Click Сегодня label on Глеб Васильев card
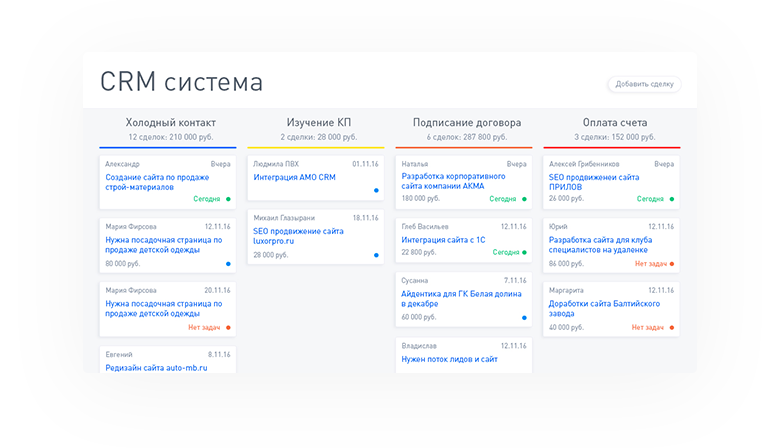Viewport: 780px width, 448px height. click(505, 253)
